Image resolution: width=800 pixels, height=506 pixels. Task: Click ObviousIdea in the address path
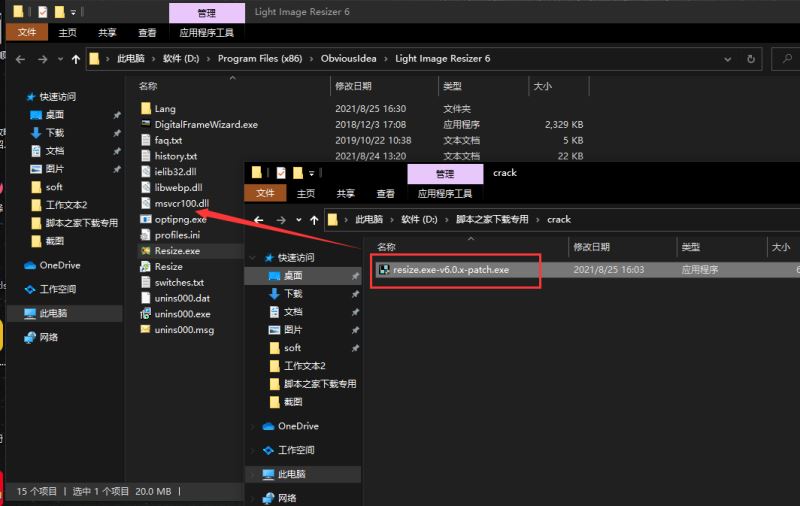[x=348, y=59]
